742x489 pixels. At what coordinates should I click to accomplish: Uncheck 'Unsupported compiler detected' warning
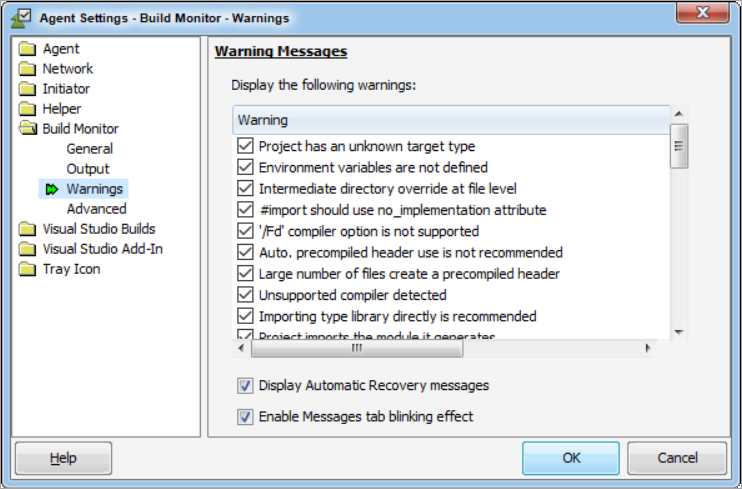tap(245, 295)
